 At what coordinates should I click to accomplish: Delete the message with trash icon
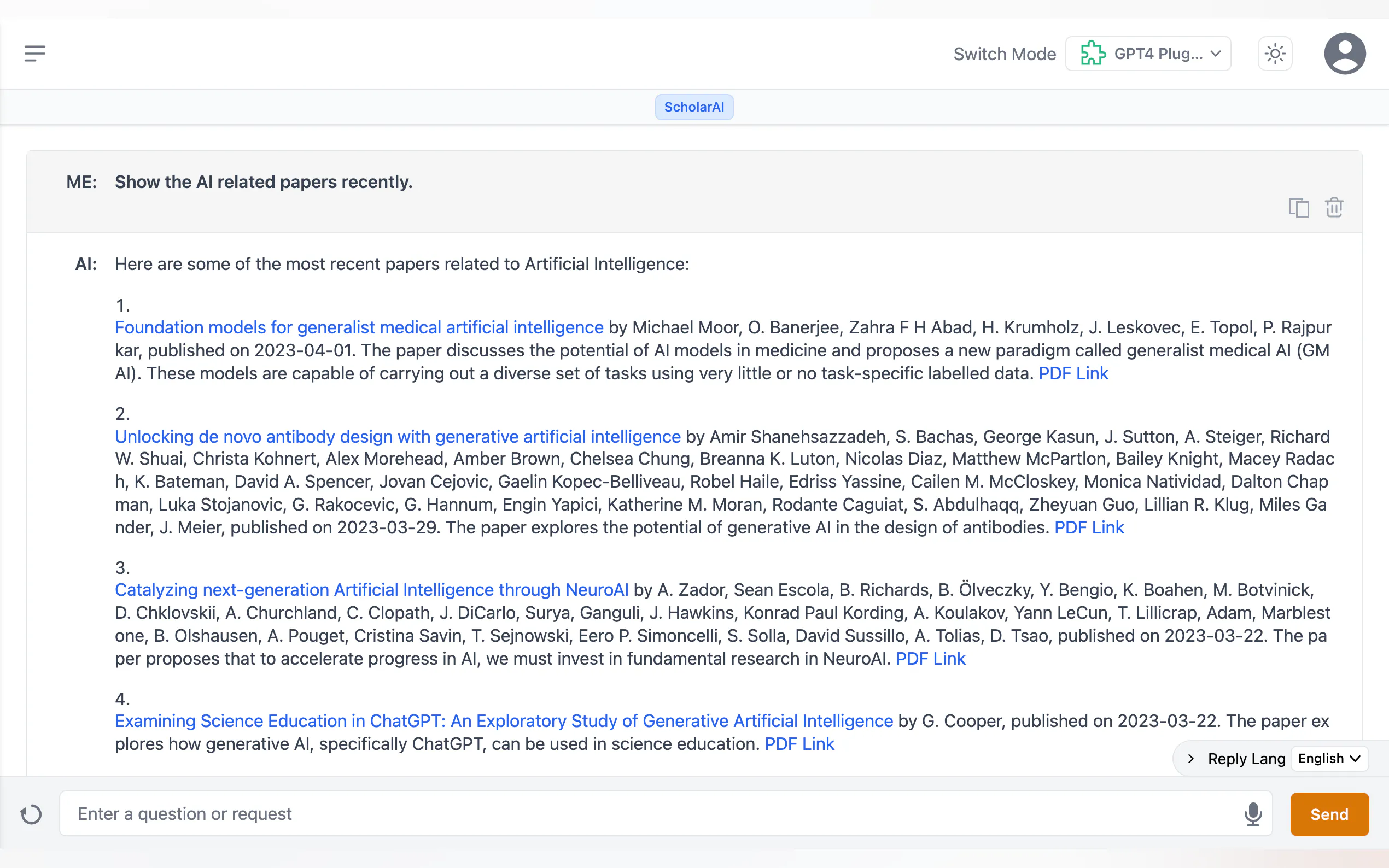pos(1334,207)
